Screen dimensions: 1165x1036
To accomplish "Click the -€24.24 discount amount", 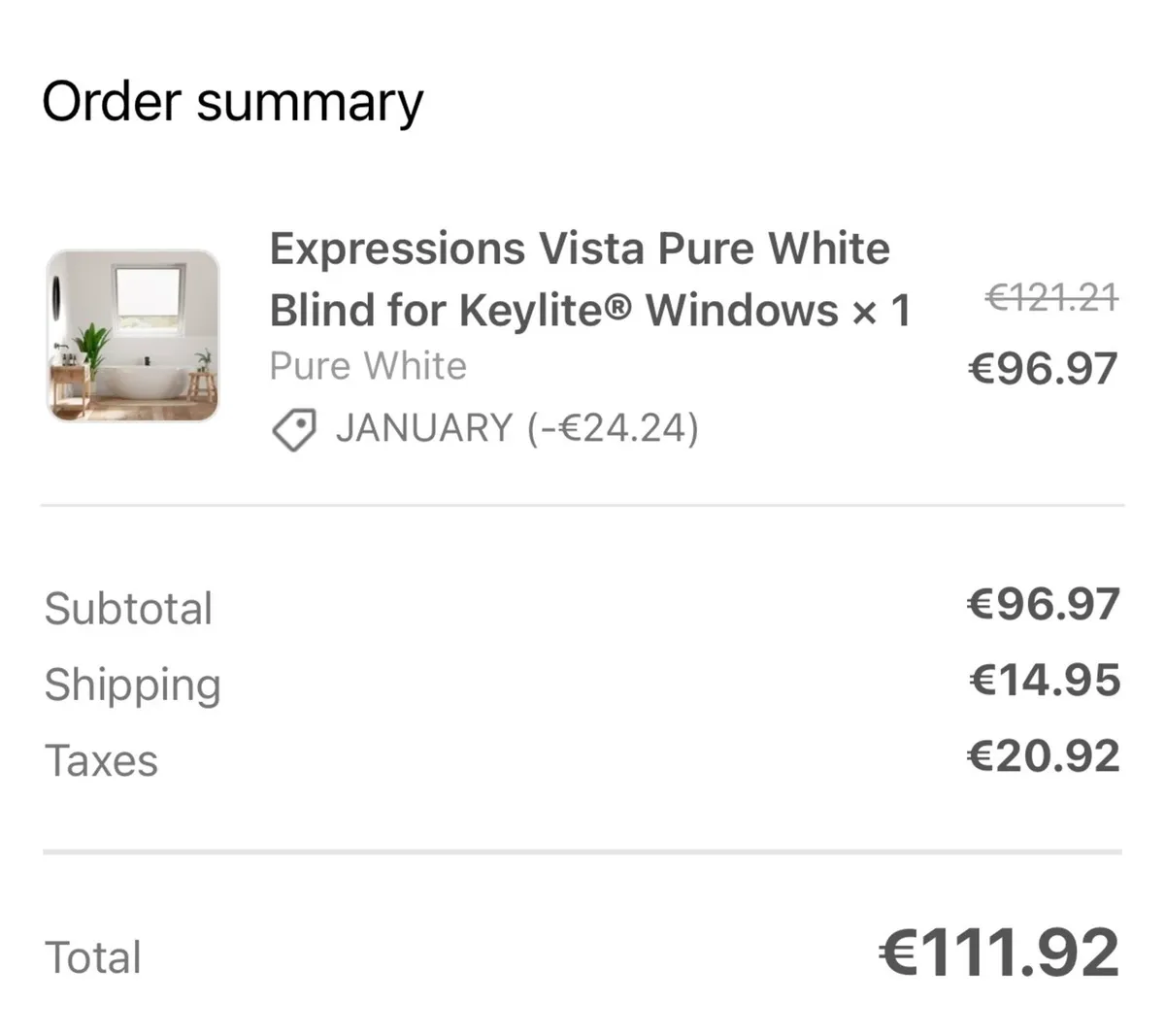I will [614, 428].
